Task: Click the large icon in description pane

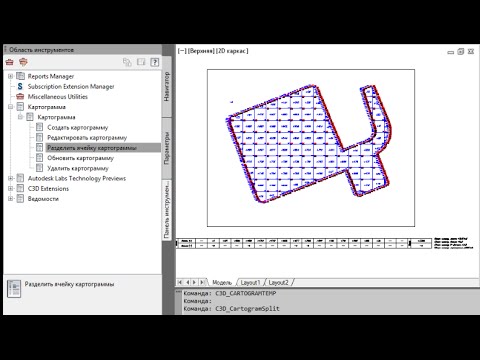Action: point(14,289)
